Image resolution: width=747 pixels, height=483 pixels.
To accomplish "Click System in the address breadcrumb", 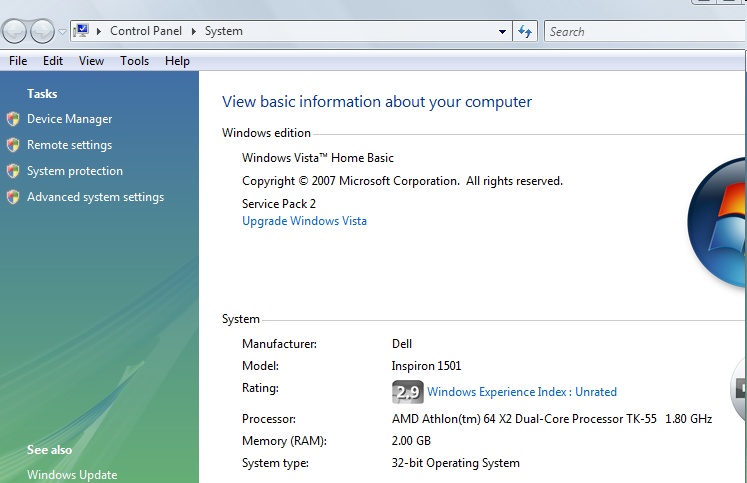I will click(x=223, y=31).
